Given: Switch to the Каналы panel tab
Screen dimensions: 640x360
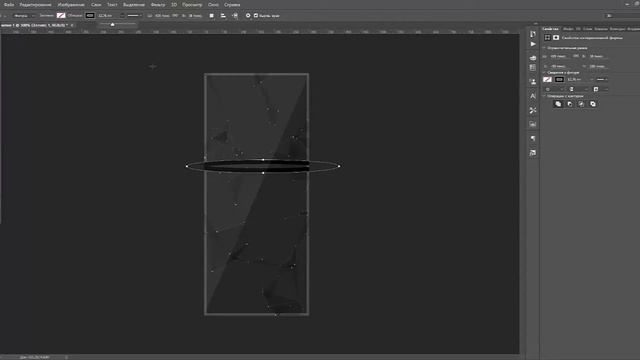Looking at the screenshot, I should (601, 29).
